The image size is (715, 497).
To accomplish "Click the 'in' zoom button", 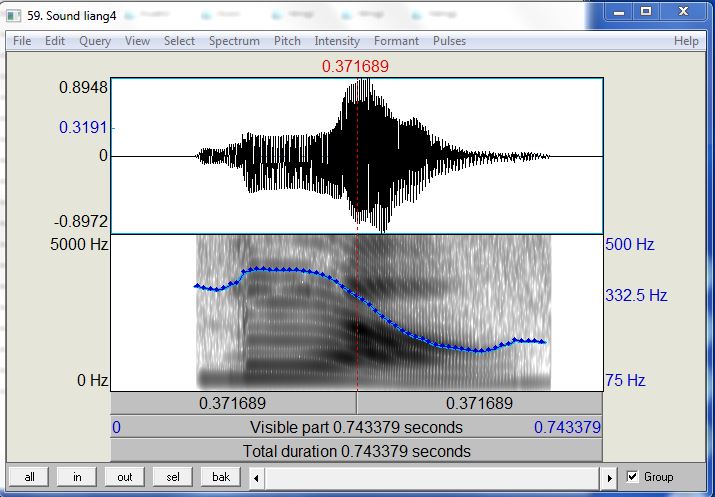I will [x=77, y=477].
